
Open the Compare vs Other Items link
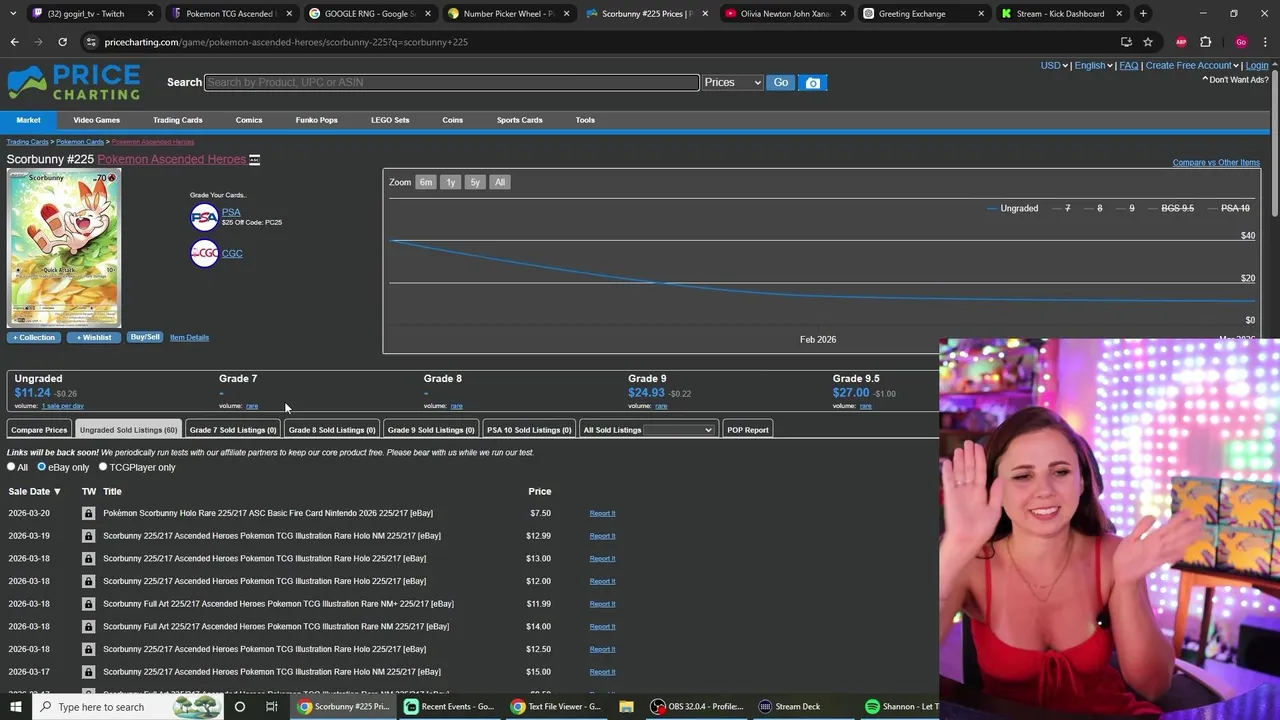point(1216,162)
